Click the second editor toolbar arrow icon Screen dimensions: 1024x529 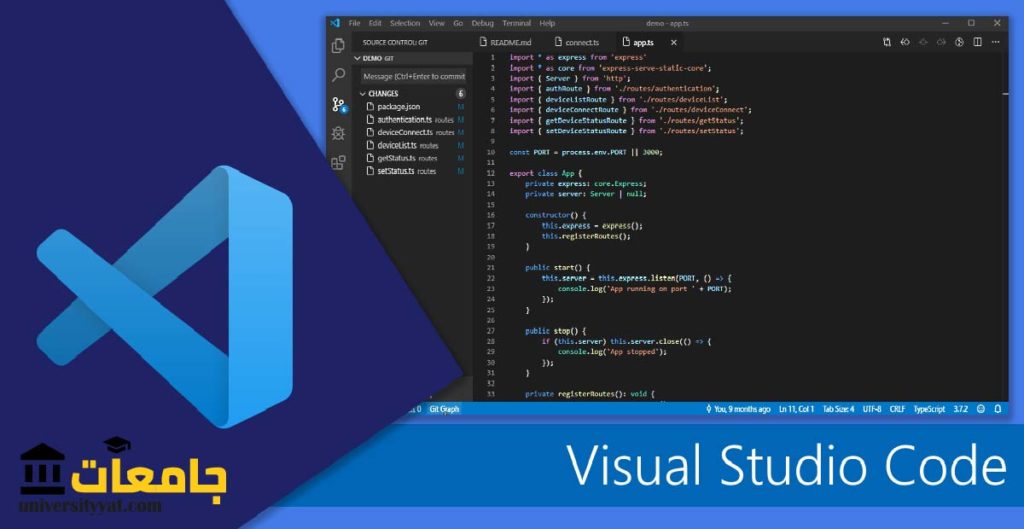pos(905,42)
